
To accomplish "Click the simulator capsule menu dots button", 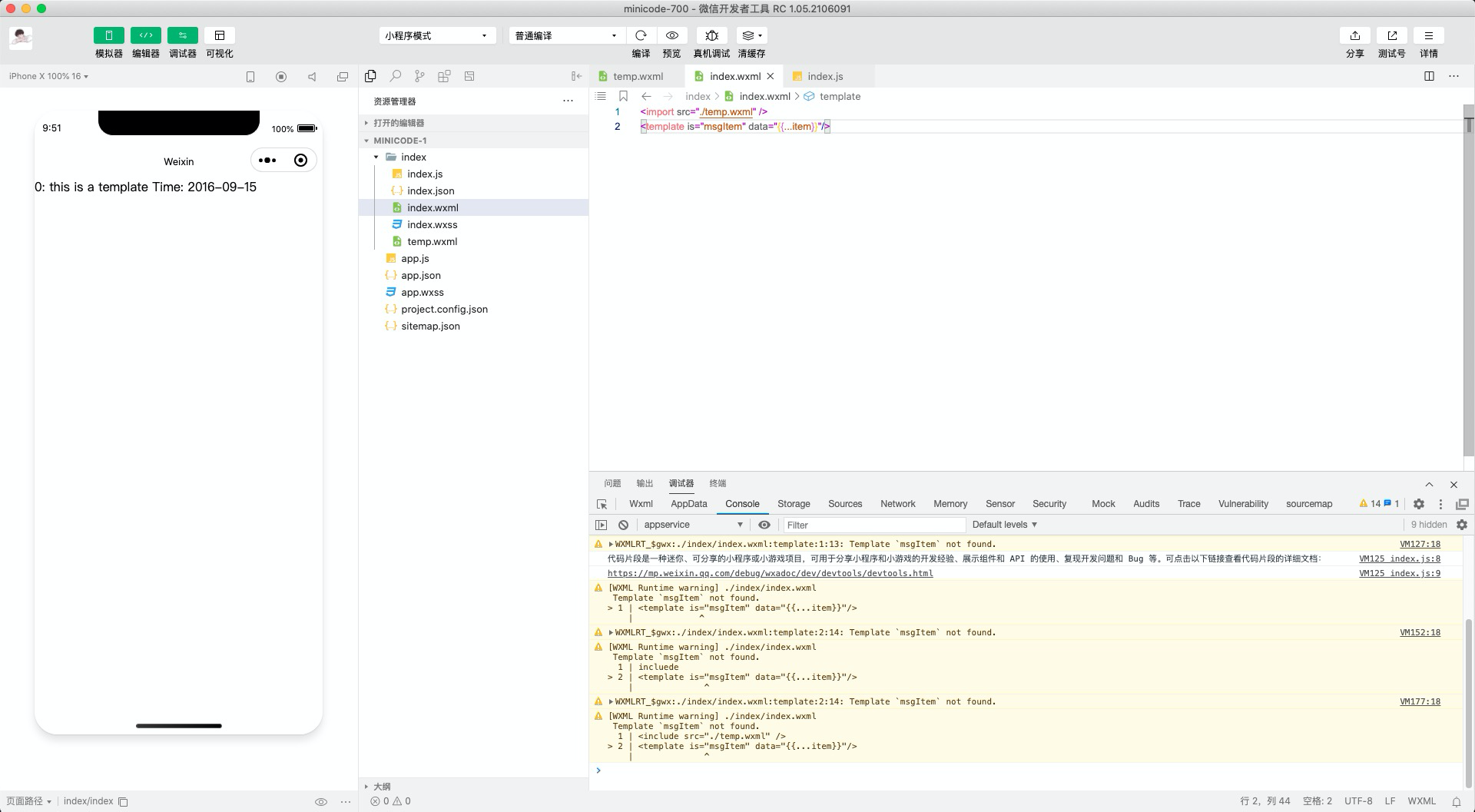I will click(x=267, y=160).
